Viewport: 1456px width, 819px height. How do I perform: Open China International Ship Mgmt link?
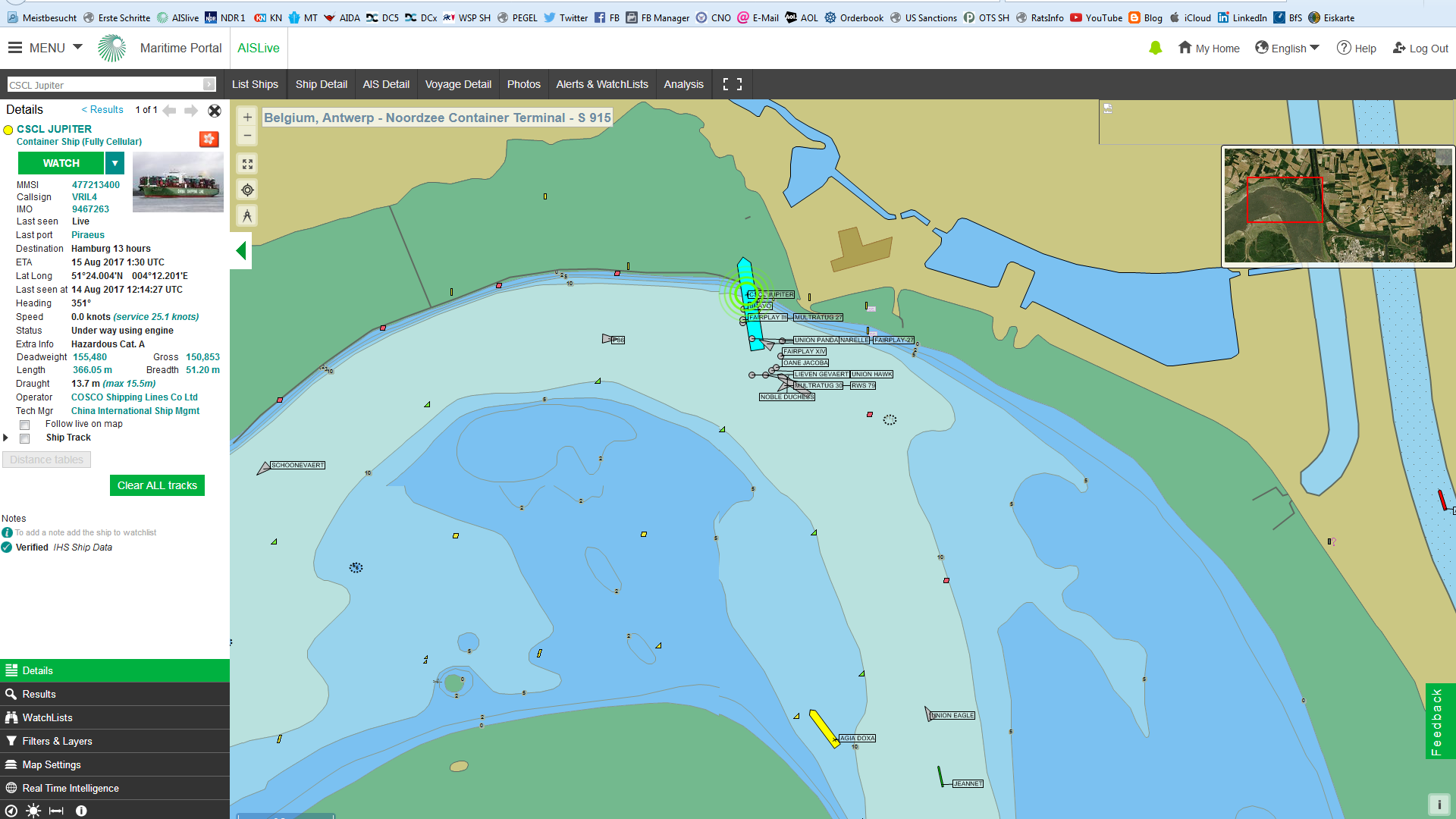135,411
